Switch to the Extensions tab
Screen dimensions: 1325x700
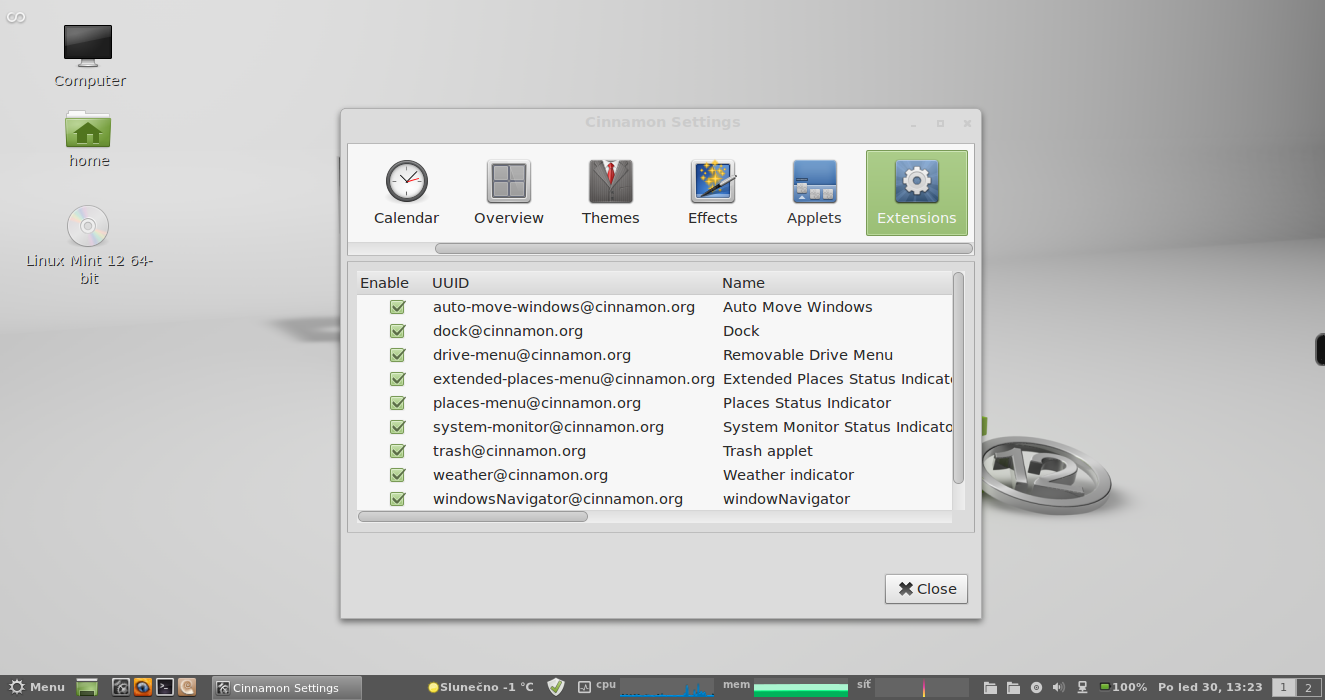pyautogui.click(x=916, y=193)
